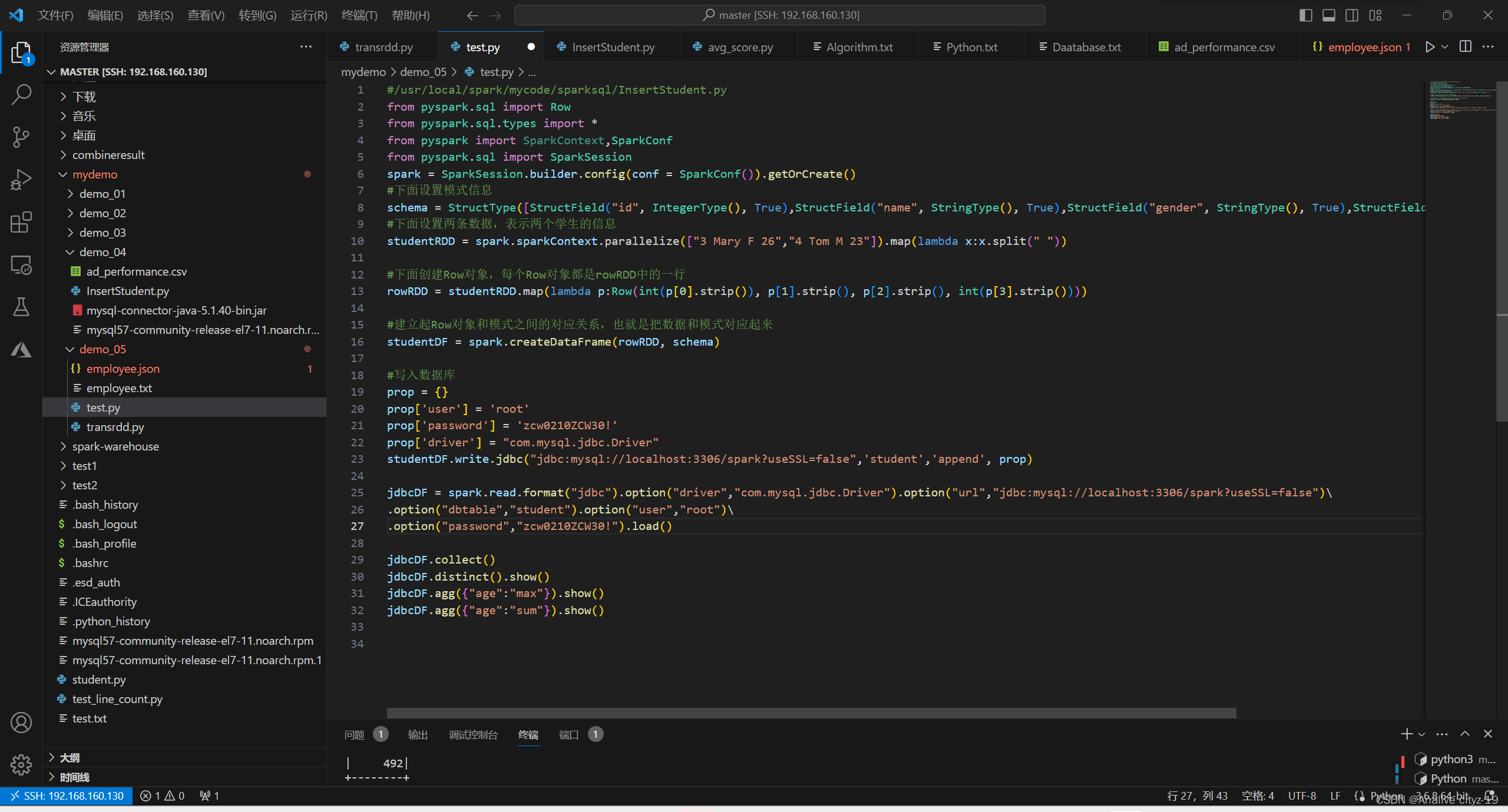1508x812 pixels.
Task: Toggle the secondary side bar visibility
Action: tap(1352, 15)
